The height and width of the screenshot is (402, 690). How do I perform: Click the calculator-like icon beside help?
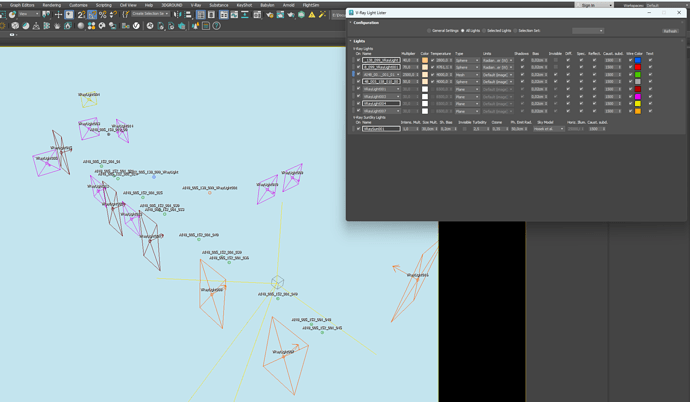[x=206, y=26]
